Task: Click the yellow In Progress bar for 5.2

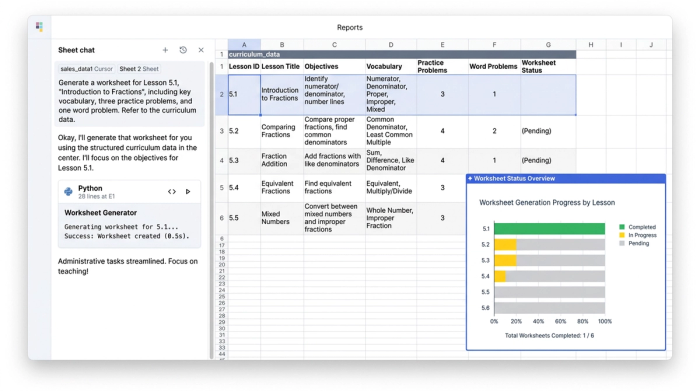Action: click(505, 245)
